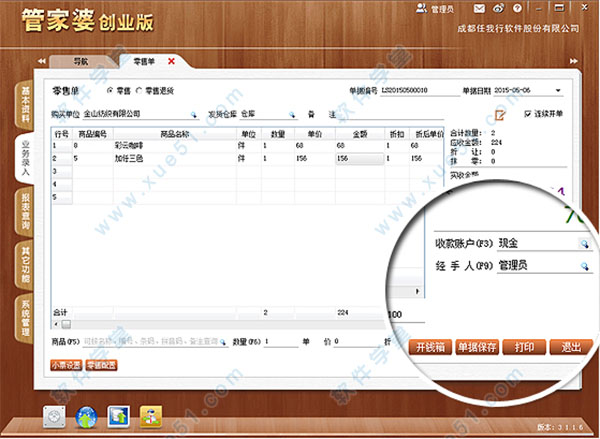Click the table scrollbar left arrow
The height and width of the screenshot is (439, 600).
[x=56, y=325]
